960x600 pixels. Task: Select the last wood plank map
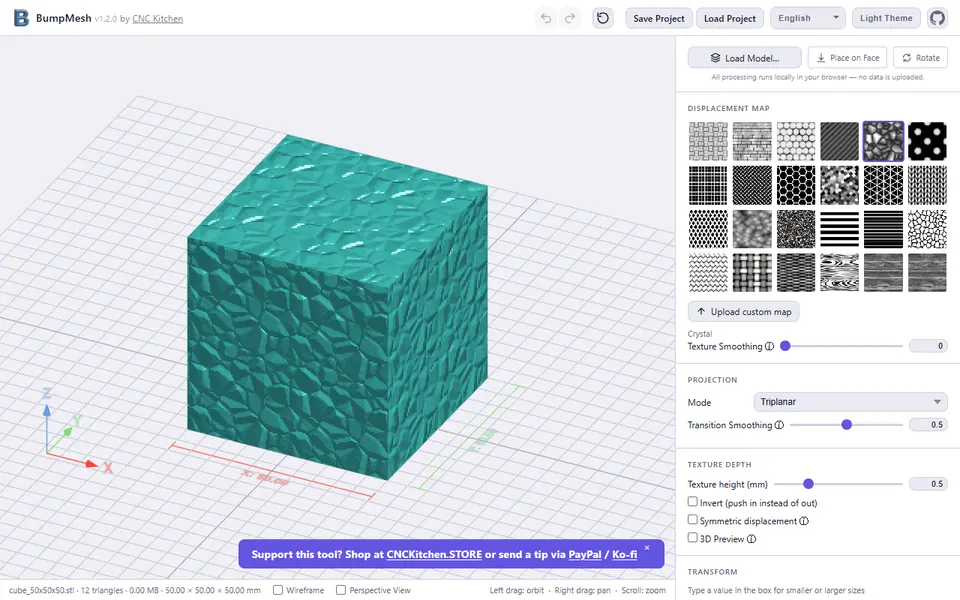click(x=928, y=272)
